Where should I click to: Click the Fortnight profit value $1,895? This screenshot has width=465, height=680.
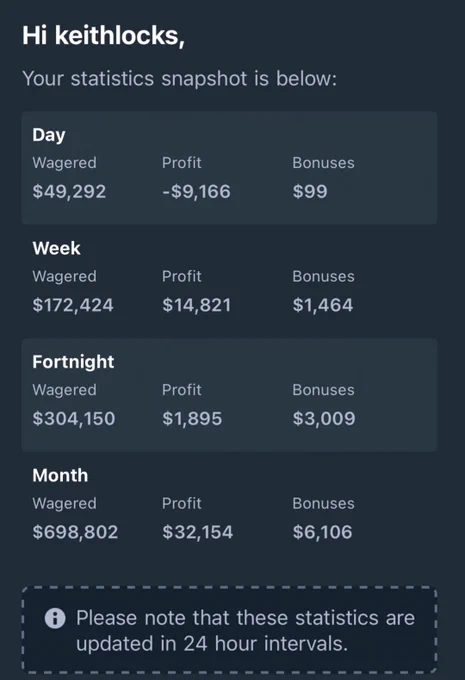(192, 418)
